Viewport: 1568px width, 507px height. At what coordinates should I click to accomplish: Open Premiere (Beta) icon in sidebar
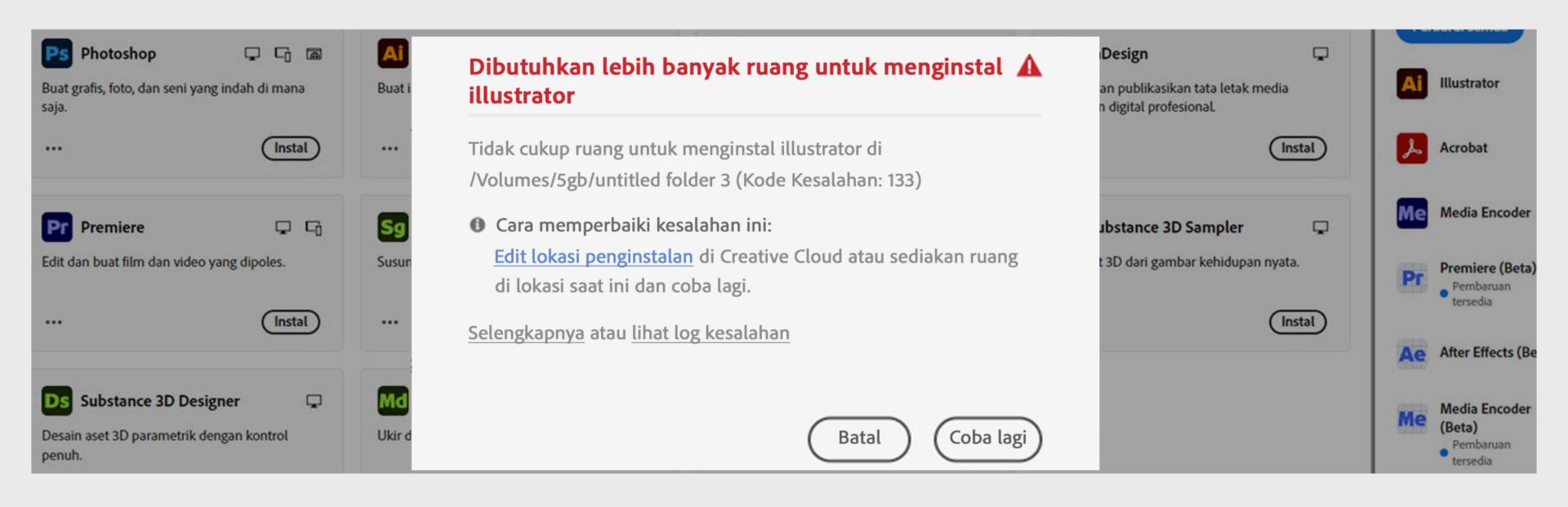pyautogui.click(x=1412, y=278)
